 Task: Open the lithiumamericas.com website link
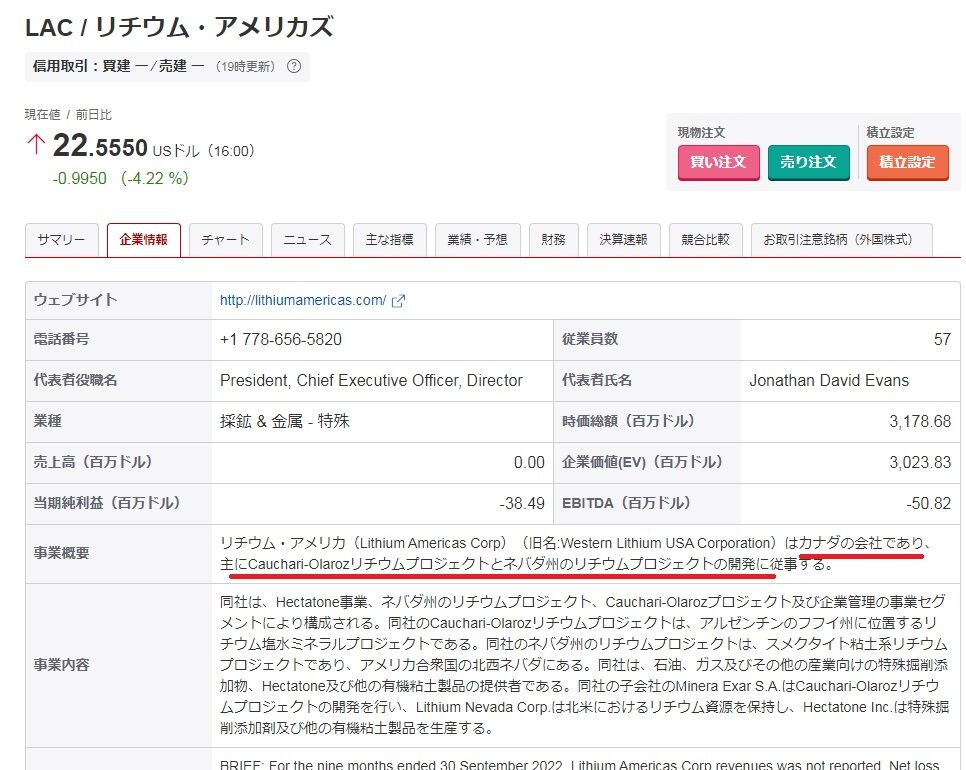click(x=303, y=301)
